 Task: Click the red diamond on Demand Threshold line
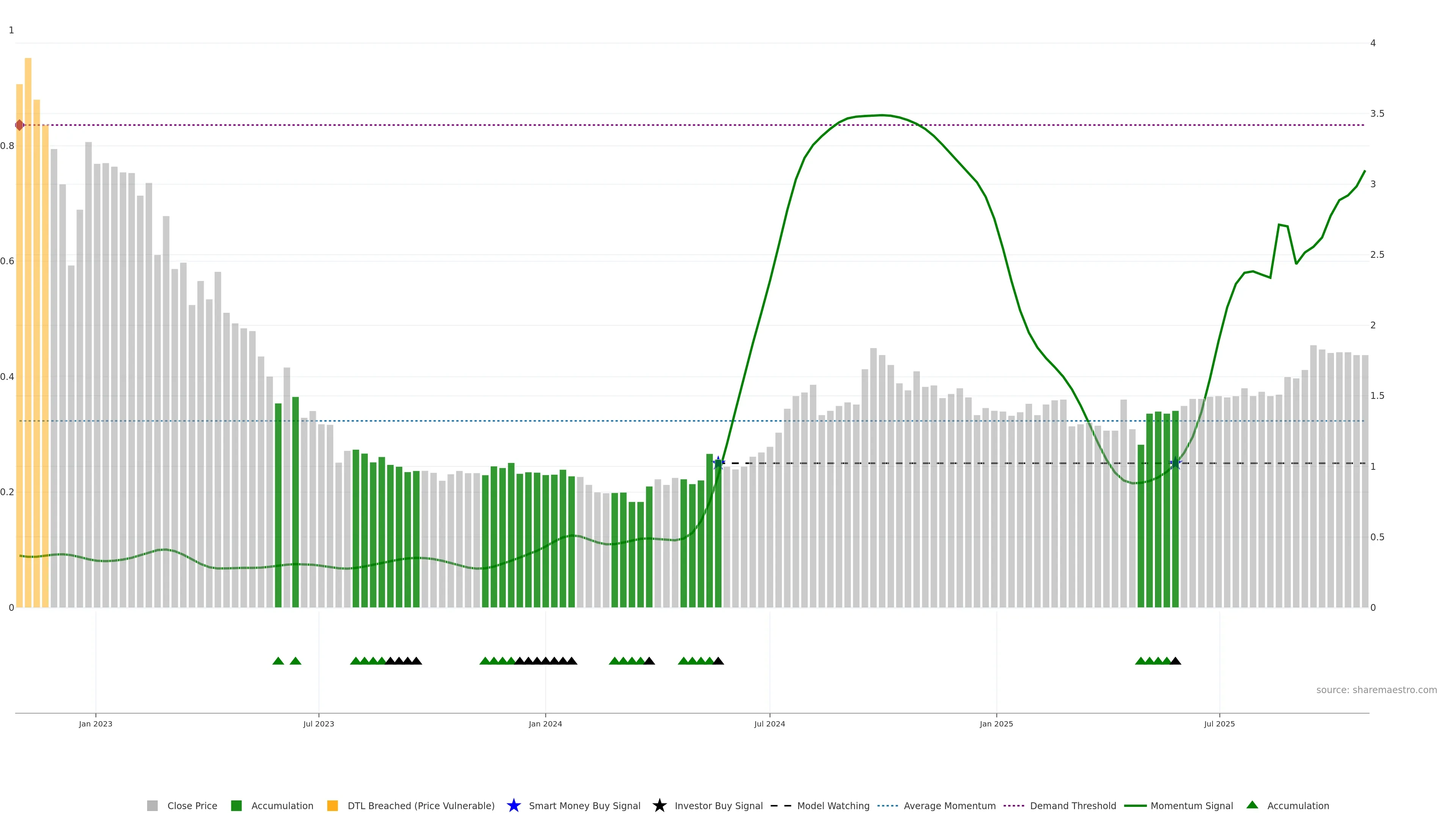point(20,125)
